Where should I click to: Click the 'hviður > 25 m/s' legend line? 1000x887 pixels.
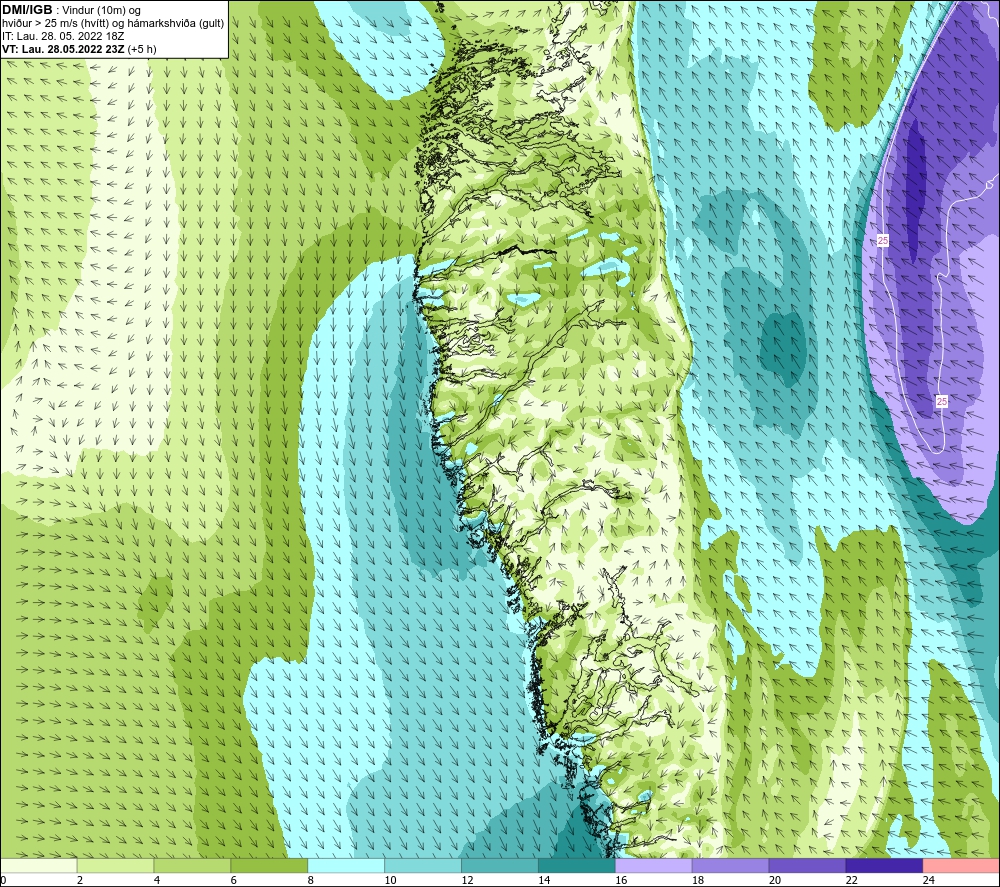point(113,24)
